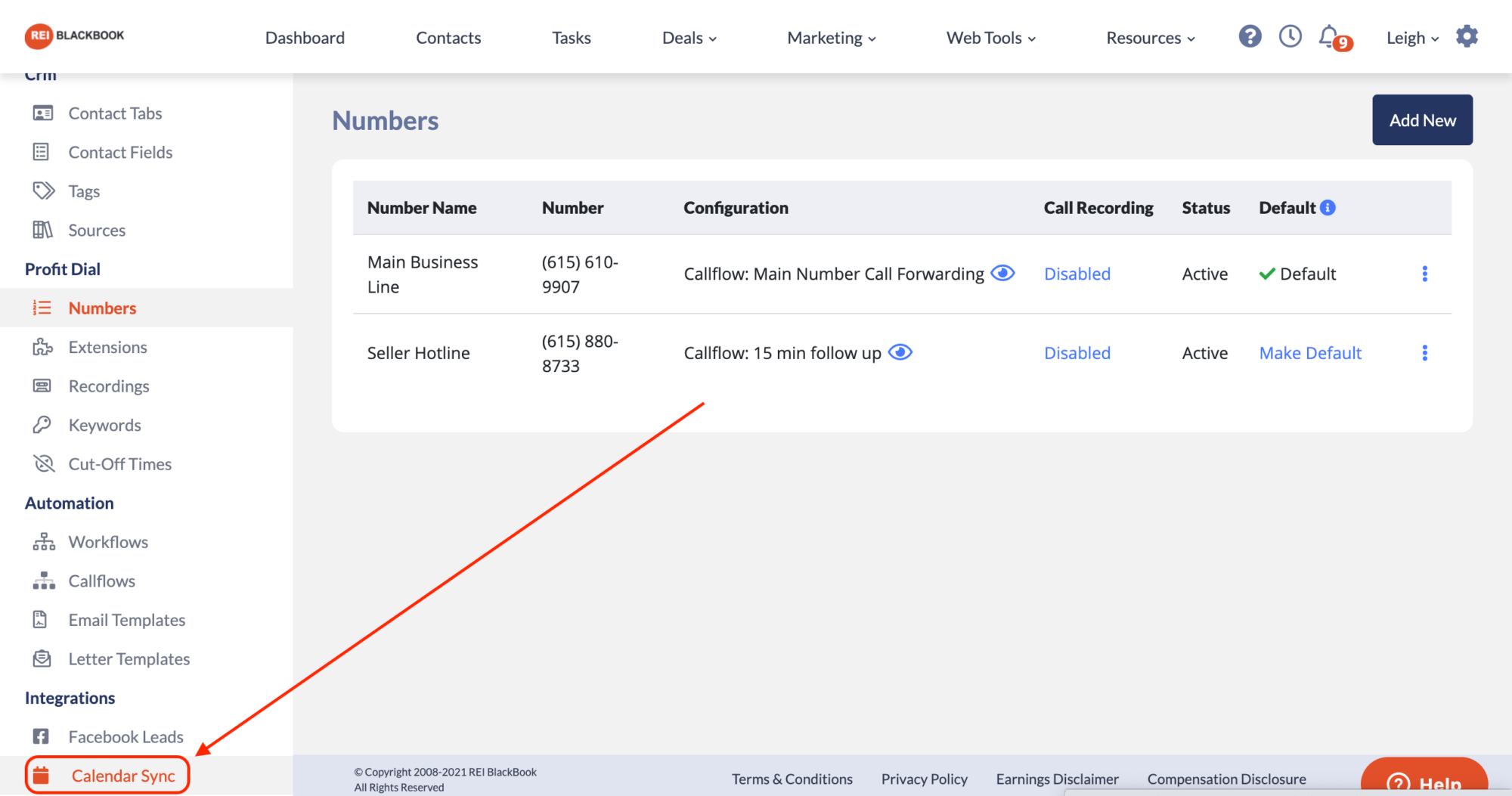The height and width of the screenshot is (796, 1512).
Task: Go to Dashboard in top navigation
Action: pos(305,38)
